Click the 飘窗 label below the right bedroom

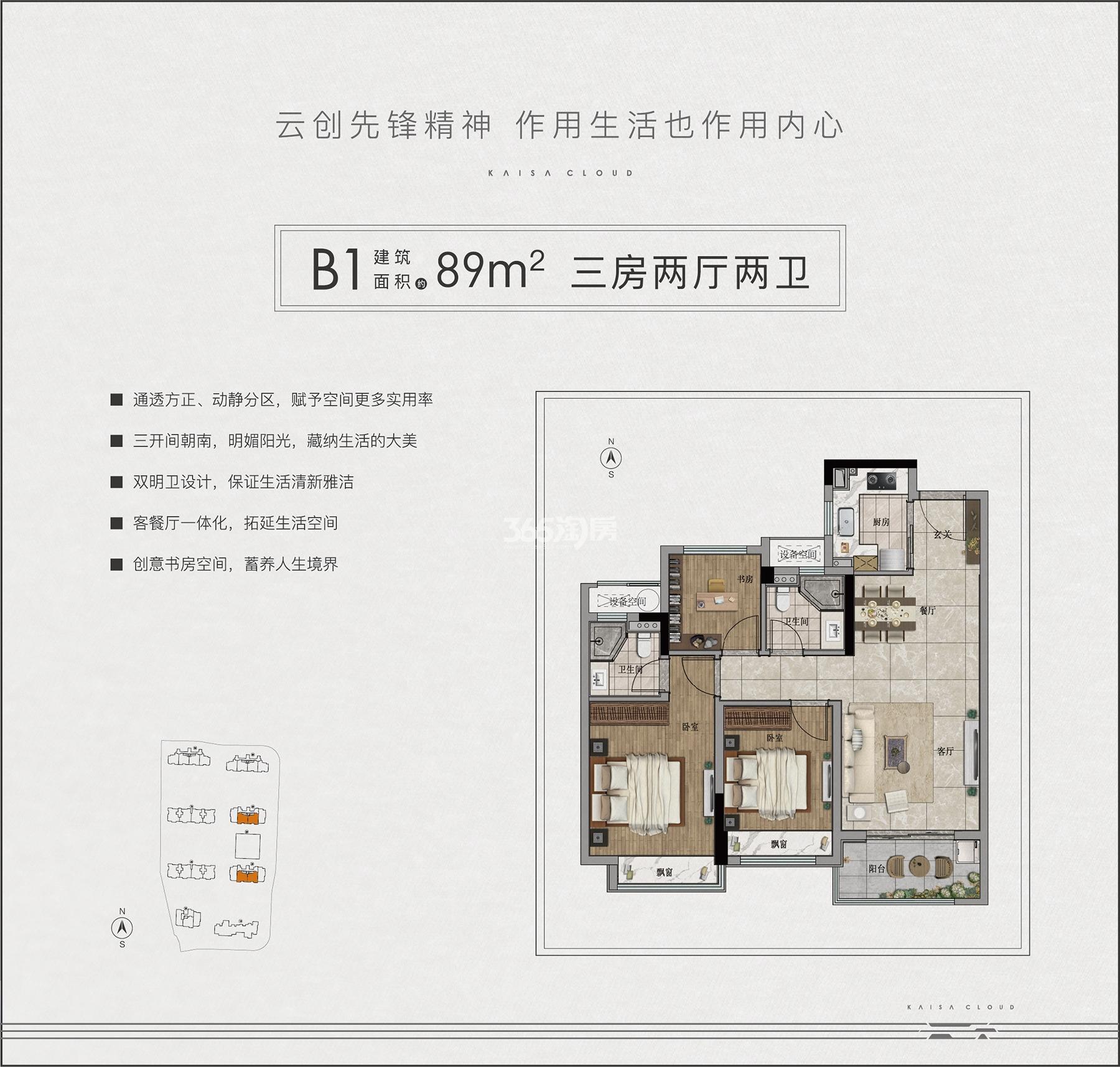coord(779,844)
